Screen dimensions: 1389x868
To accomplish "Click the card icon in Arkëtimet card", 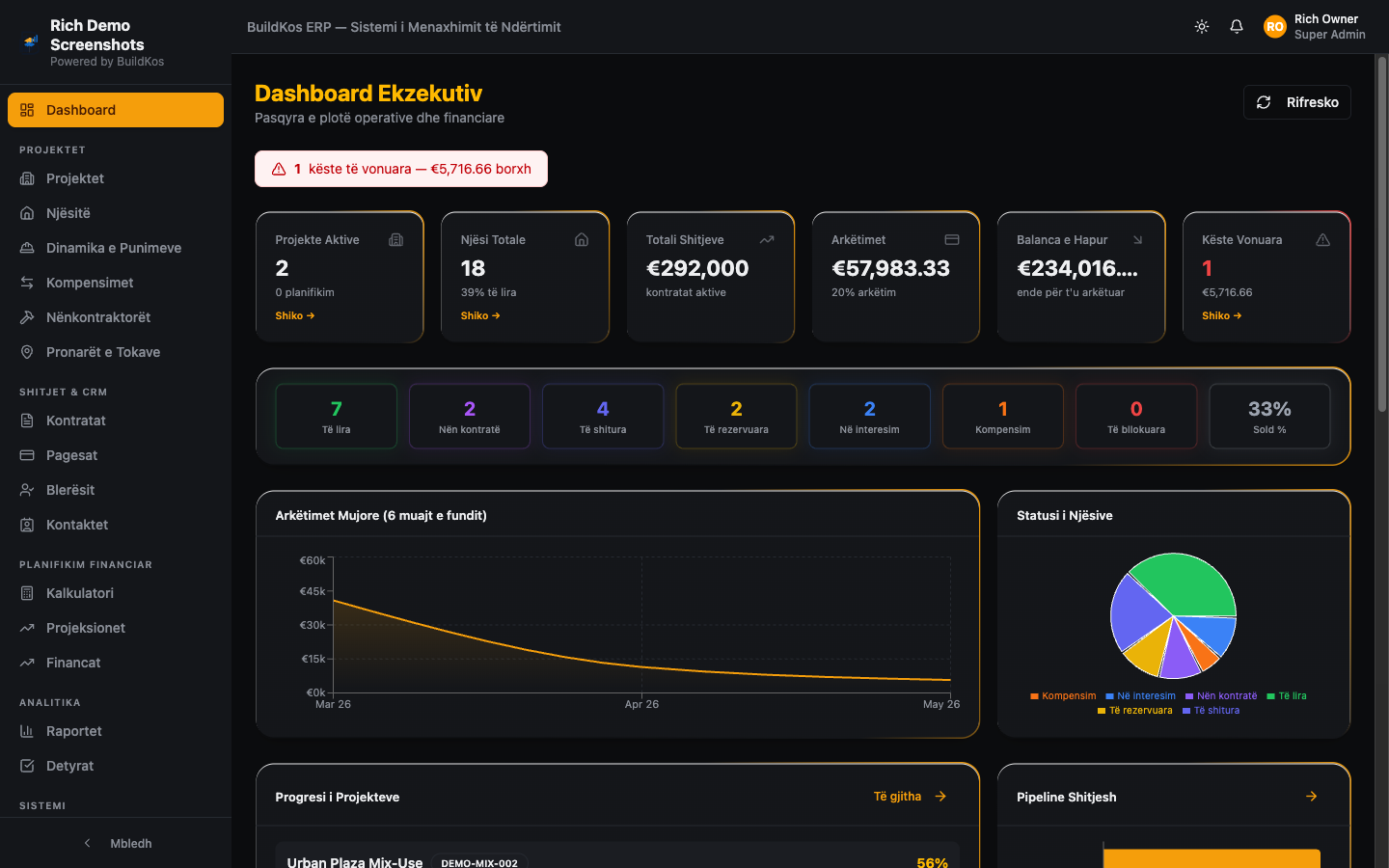I will [x=952, y=239].
